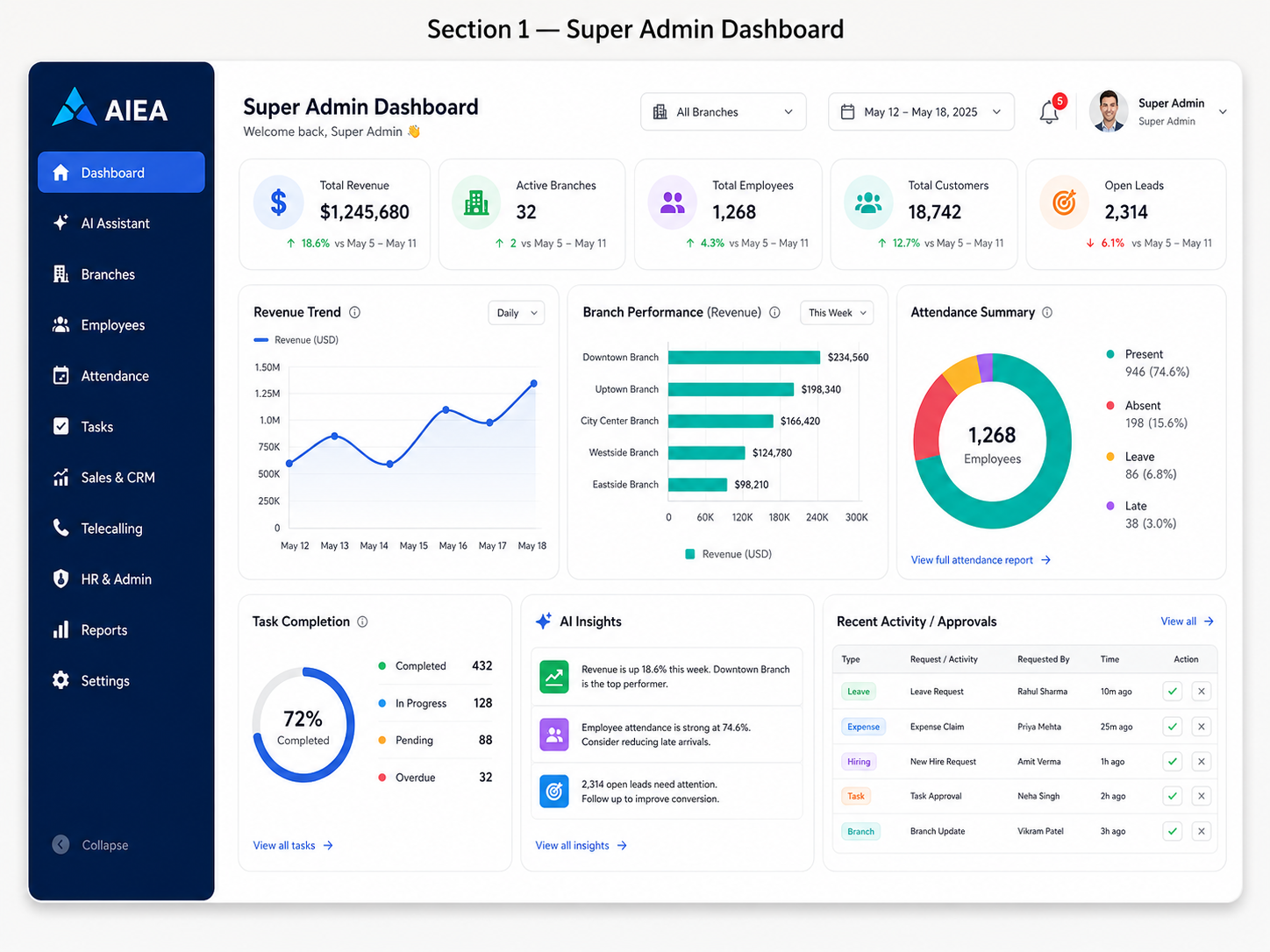1270x952 pixels.
Task: Click the AIEA logo icon
Action: (74, 107)
